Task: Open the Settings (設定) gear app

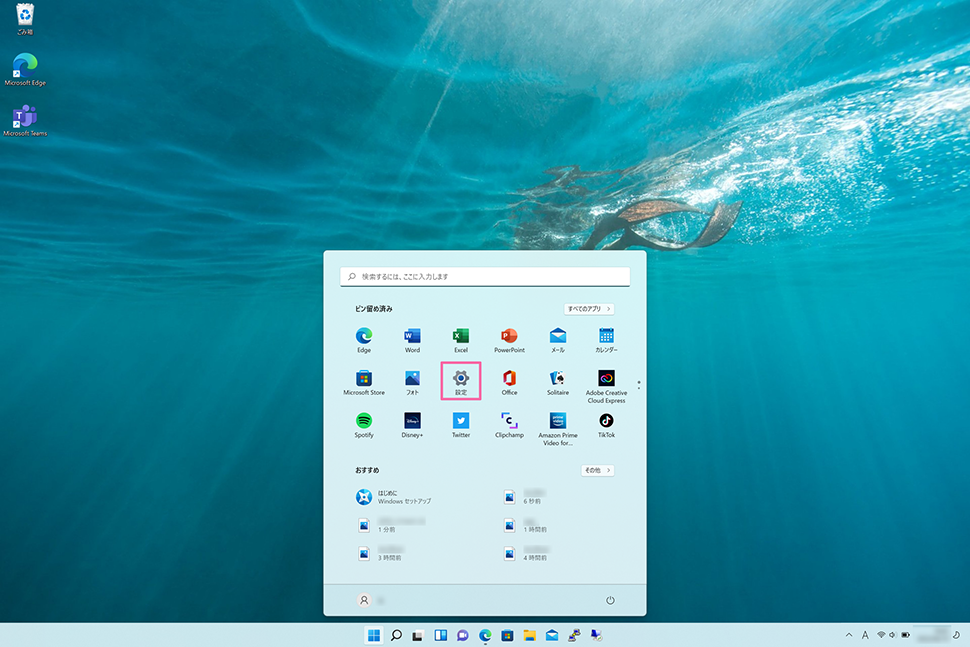Action: [x=461, y=379]
